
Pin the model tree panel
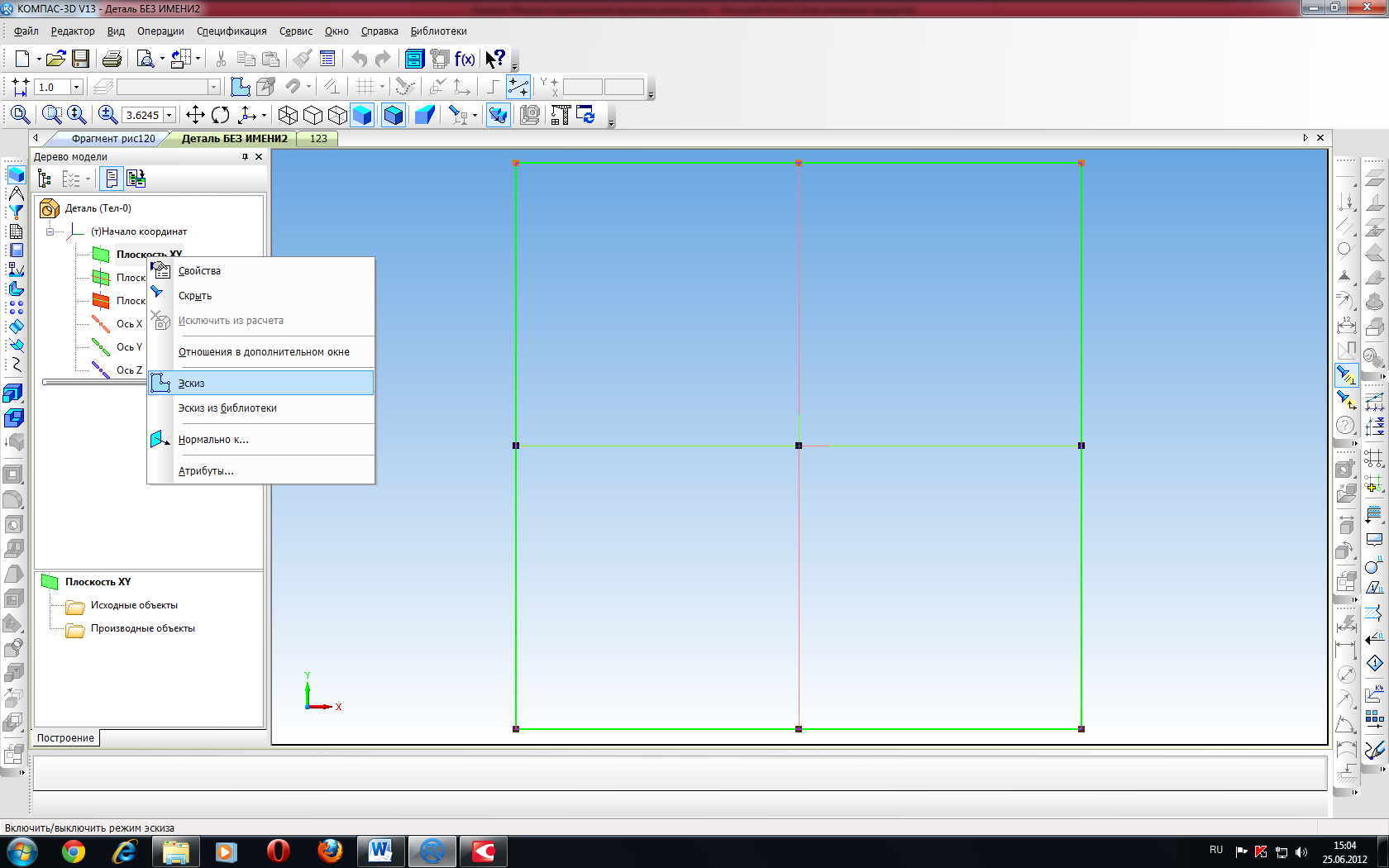(x=245, y=157)
